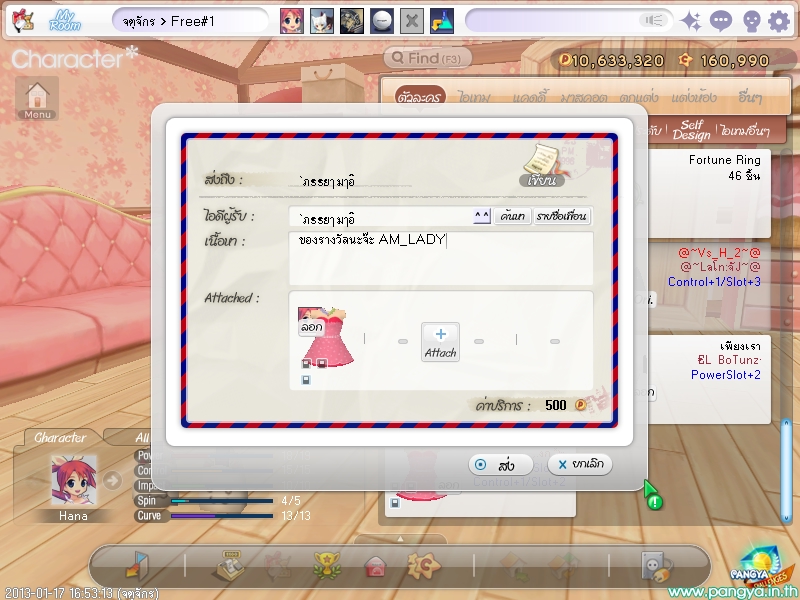Select the dark creature avatar icon

tap(352, 21)
